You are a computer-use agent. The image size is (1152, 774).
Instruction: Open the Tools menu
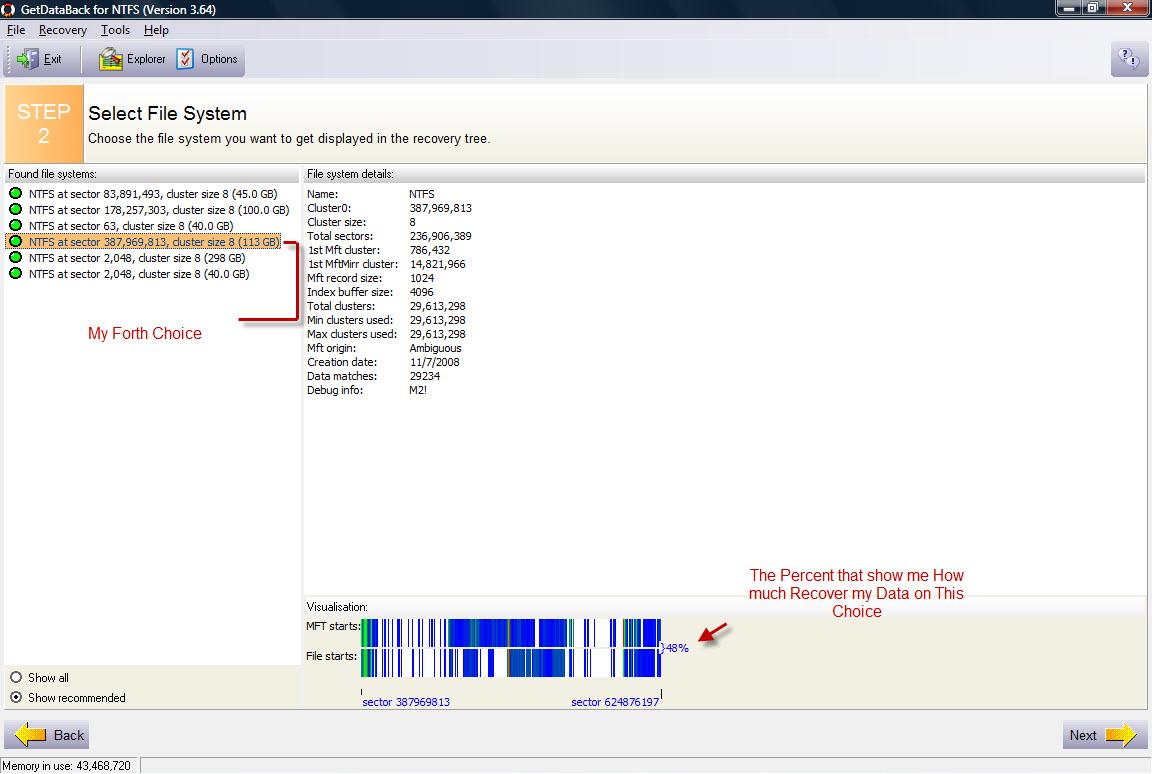pyautogui.click(x=115, y=30)
